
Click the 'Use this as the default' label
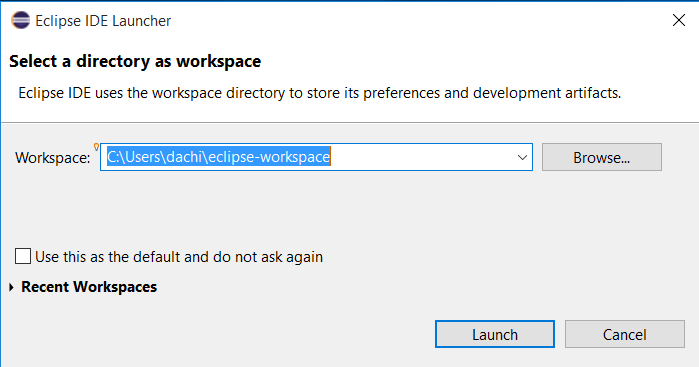pos(179,257)
